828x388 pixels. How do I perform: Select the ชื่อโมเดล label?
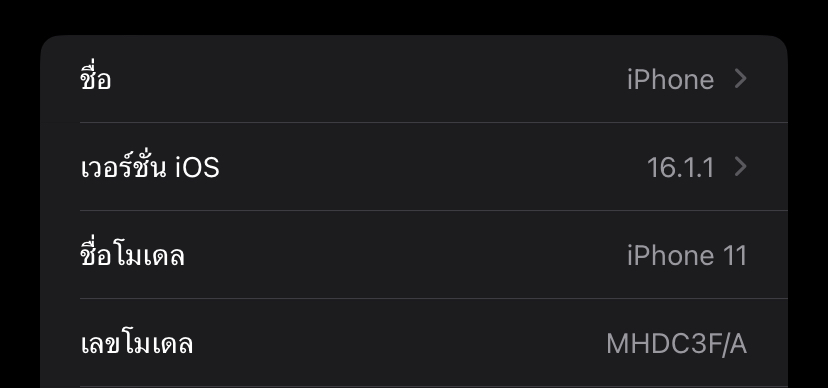(133, 254)
